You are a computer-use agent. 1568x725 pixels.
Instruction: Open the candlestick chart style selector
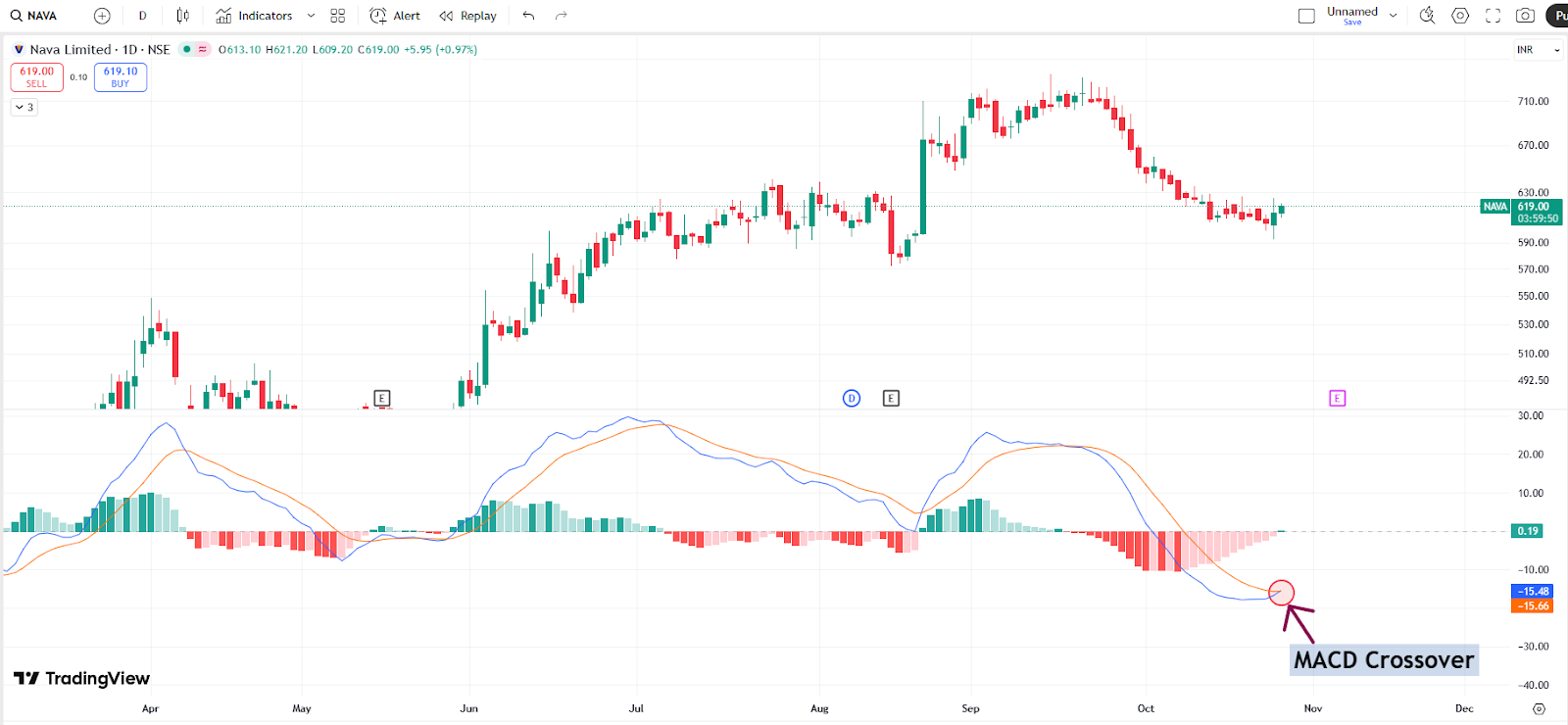(x=182, y=16)
